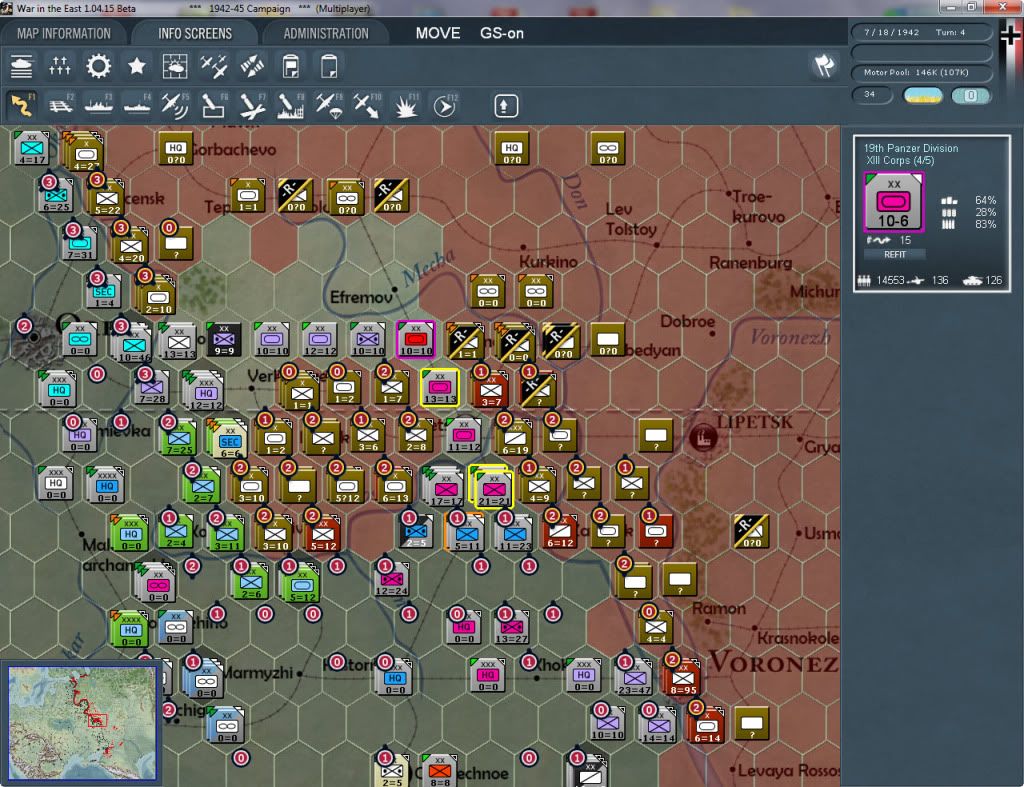Image resolution: width=1024 pixels, height=787 pixels.
Task: Select the 11=12 pink motorized counter
Action: coord(464,436)
